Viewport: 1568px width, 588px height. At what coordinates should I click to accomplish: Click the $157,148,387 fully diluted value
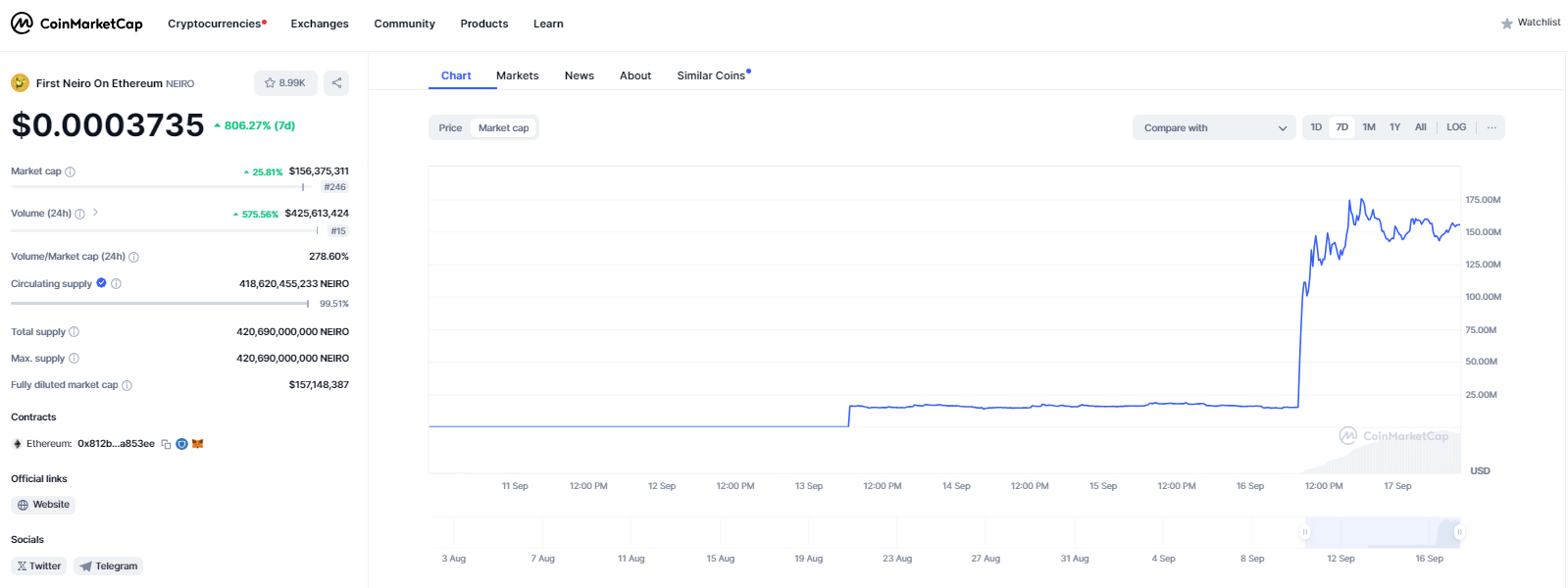(319, 385)
